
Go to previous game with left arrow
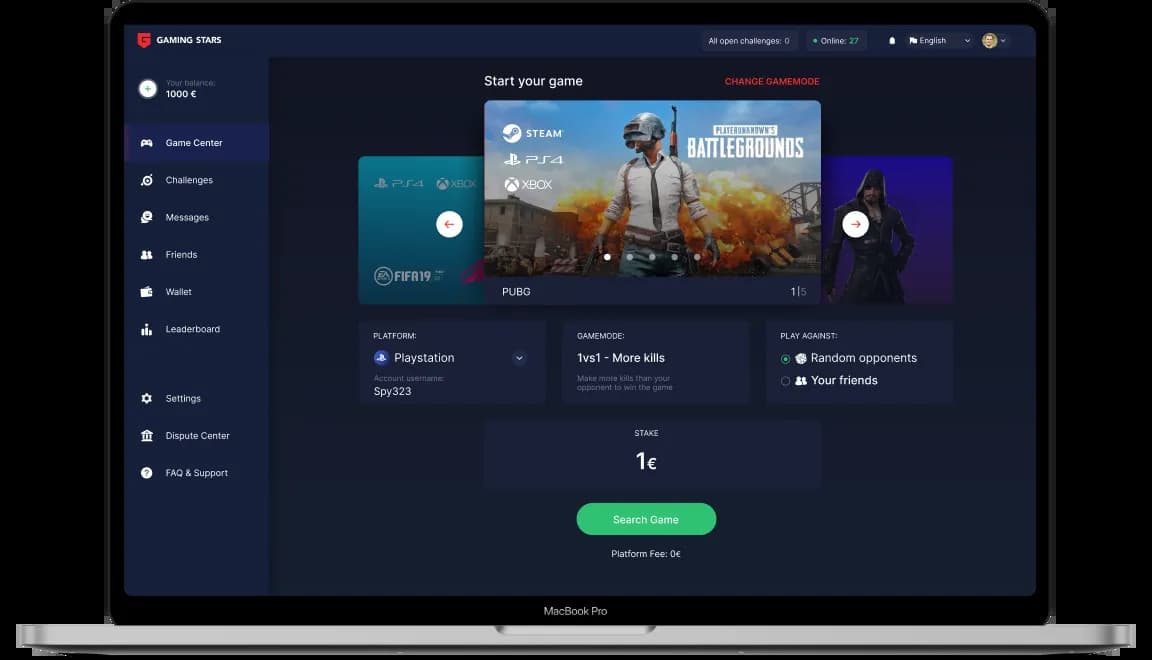tap(449, 224)
